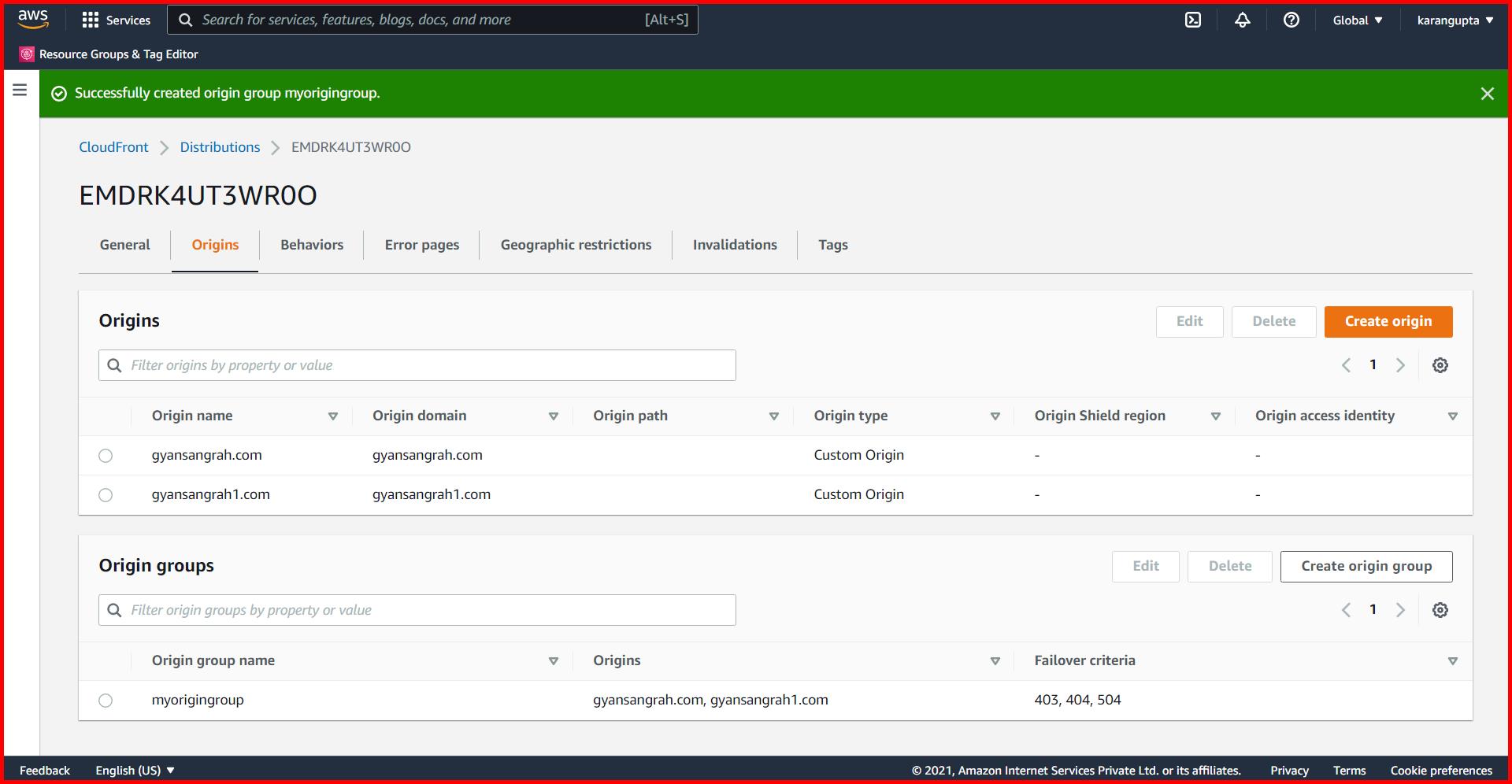Click the Create origin button
Viewport: 1512px width, 784px height.
(x=1388, y=321)
